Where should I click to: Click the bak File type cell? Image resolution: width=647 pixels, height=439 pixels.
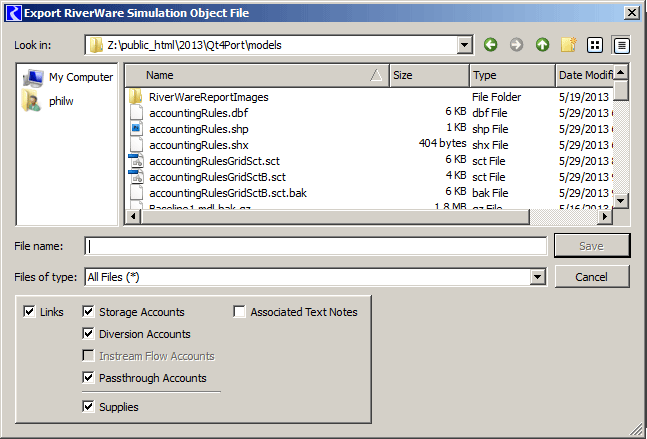(x=490, y=193)
